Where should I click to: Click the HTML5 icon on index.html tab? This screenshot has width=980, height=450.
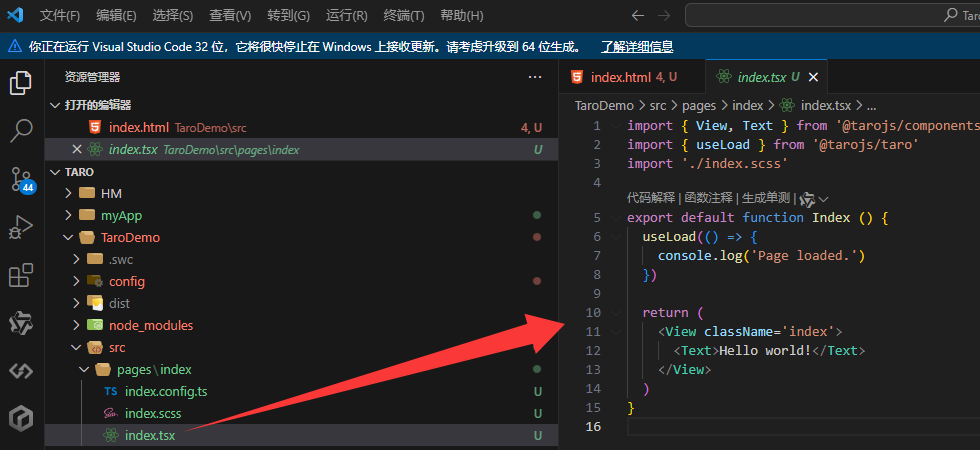pyautogui.click(x=578, y=77)
